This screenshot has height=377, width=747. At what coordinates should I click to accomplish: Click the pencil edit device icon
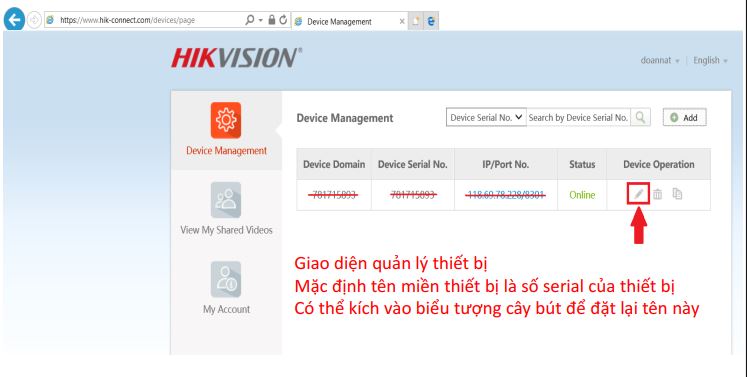coord(638,194)
